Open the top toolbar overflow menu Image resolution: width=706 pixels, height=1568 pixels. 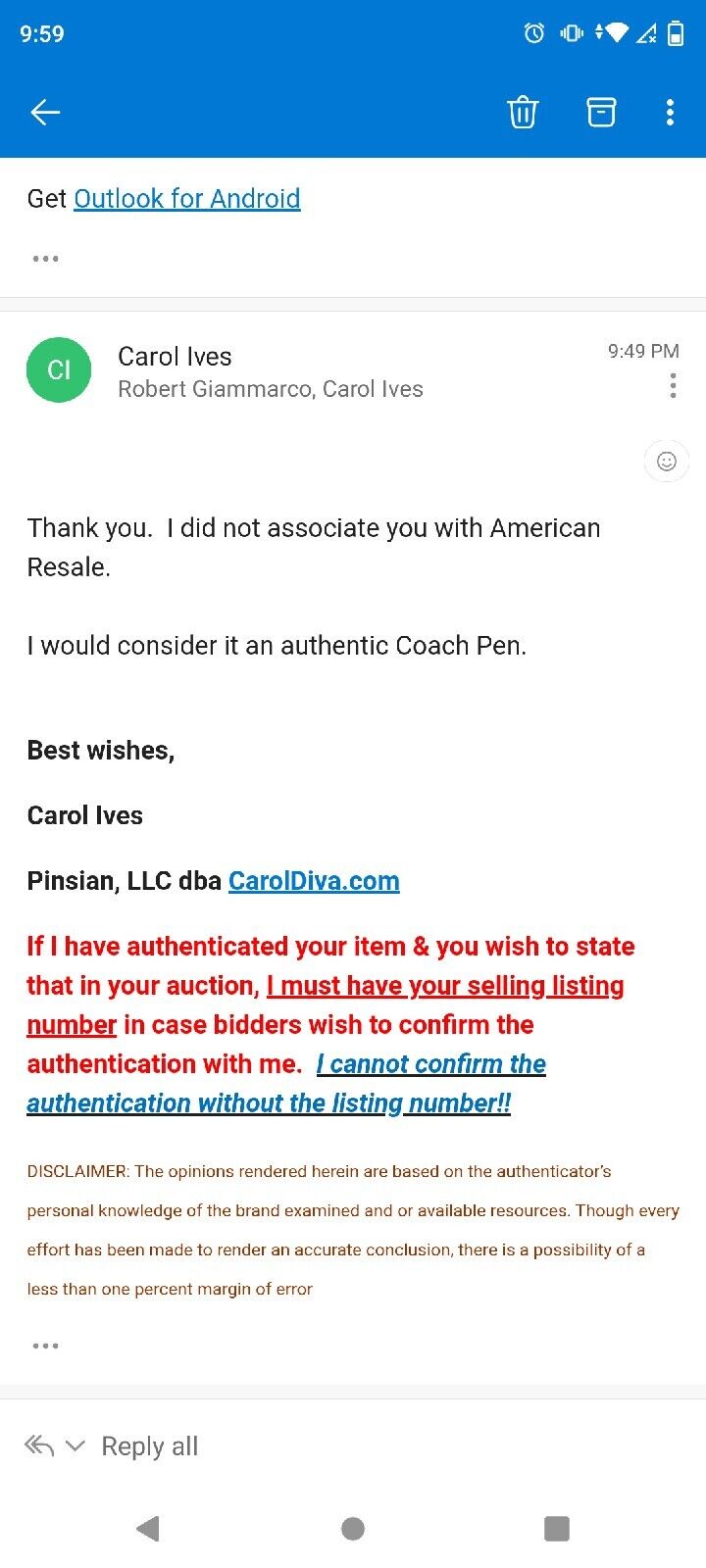point(670,113)
